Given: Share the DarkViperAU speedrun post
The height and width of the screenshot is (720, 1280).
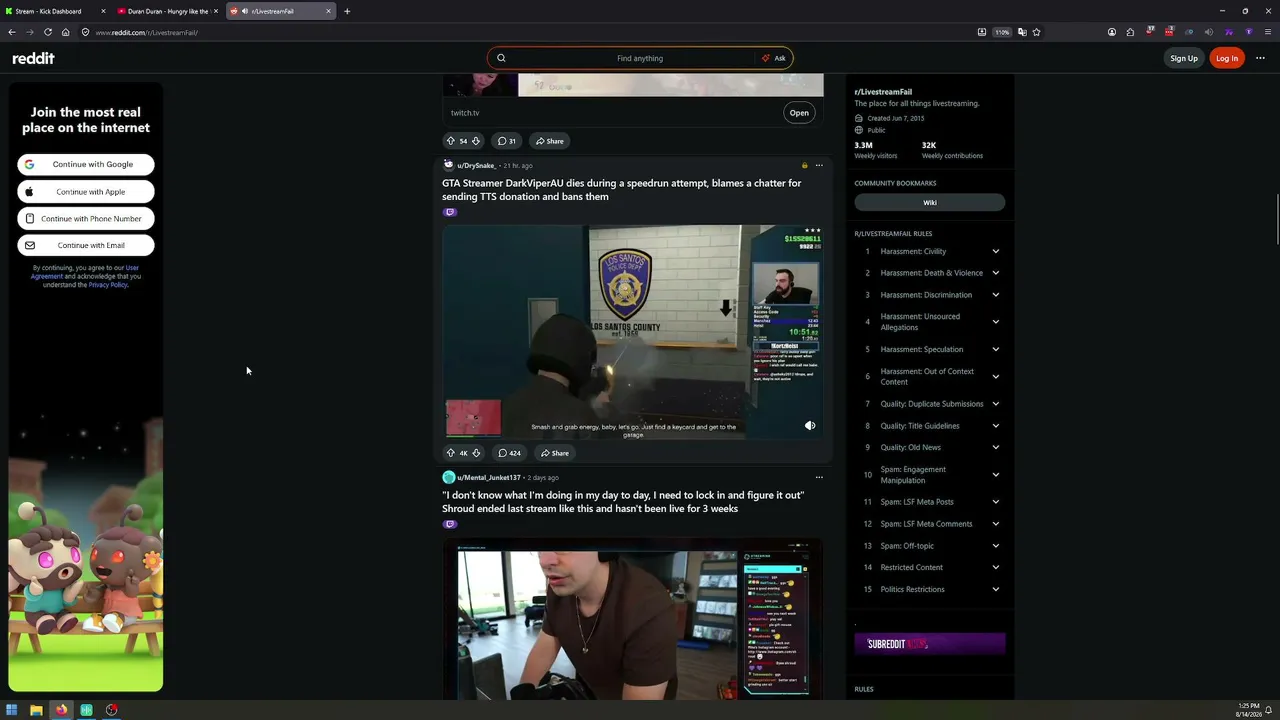Looking at the screenshot, I should 555,453.
